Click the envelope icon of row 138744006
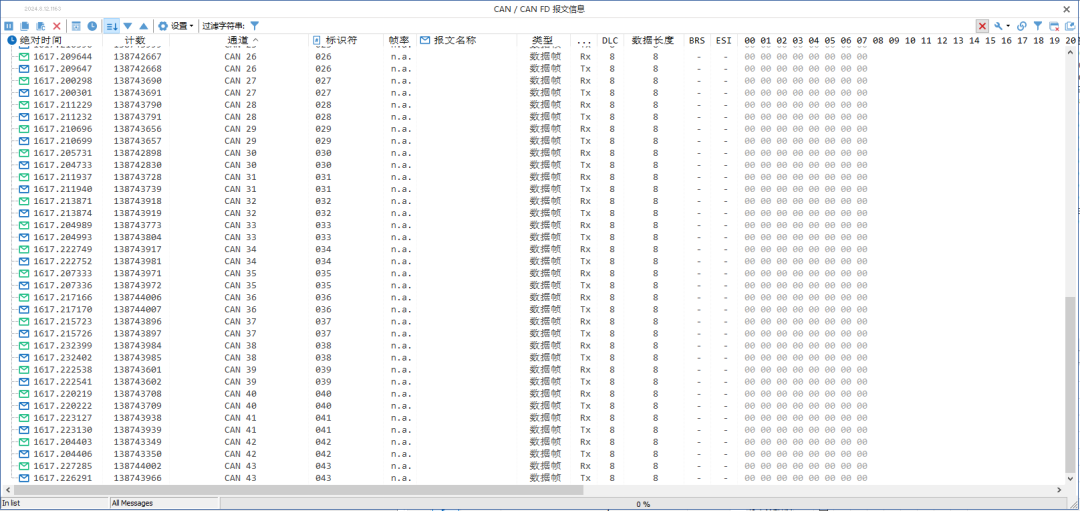 [x=24, y=298]
